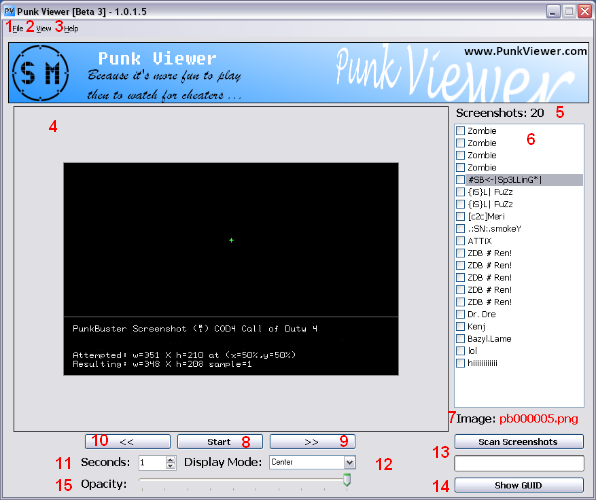Click the Show GUID button
The height and width of the screenshot is (500, 596).
coord(519,485)
